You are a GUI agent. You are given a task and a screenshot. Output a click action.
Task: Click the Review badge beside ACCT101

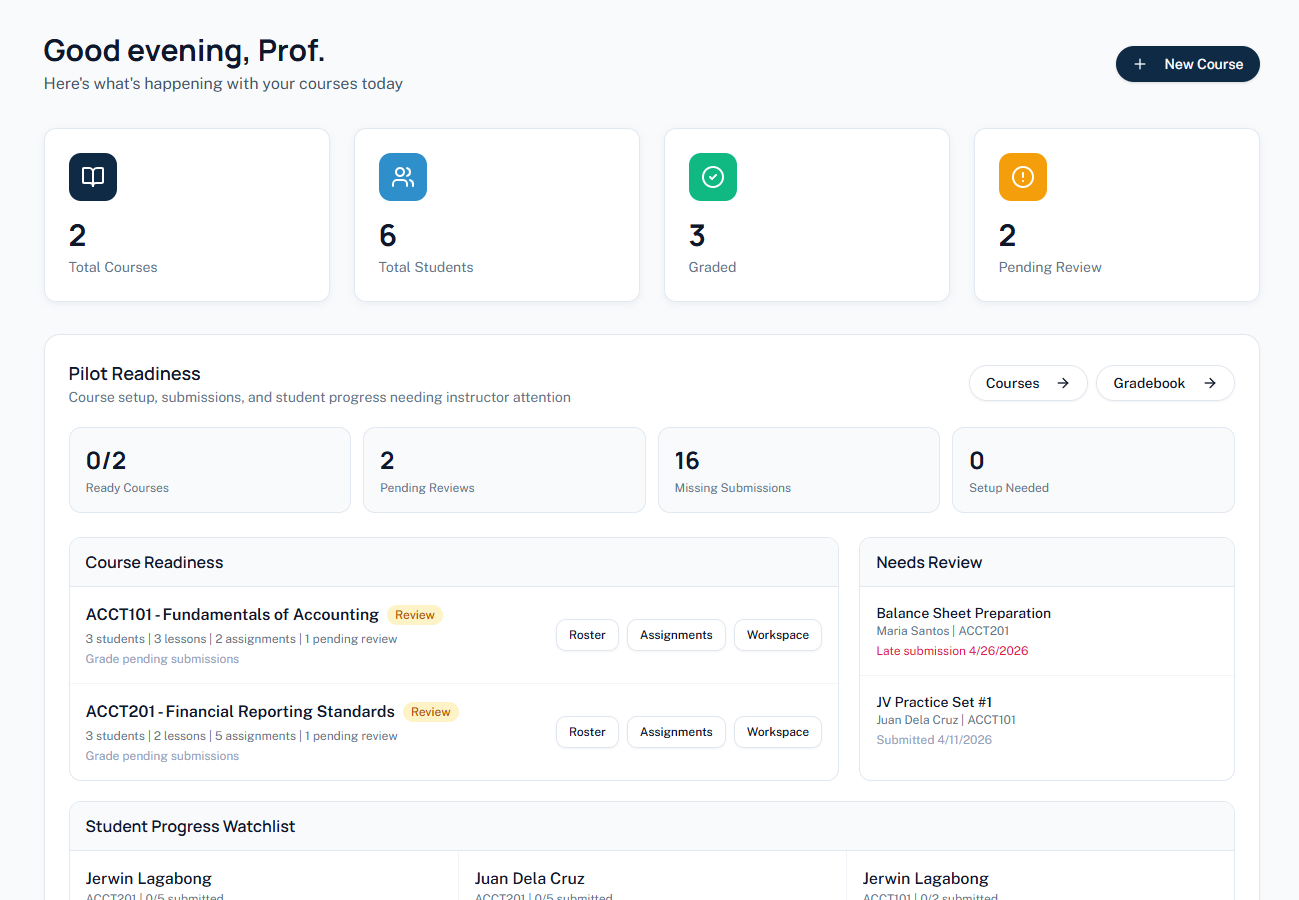point(415,615)
